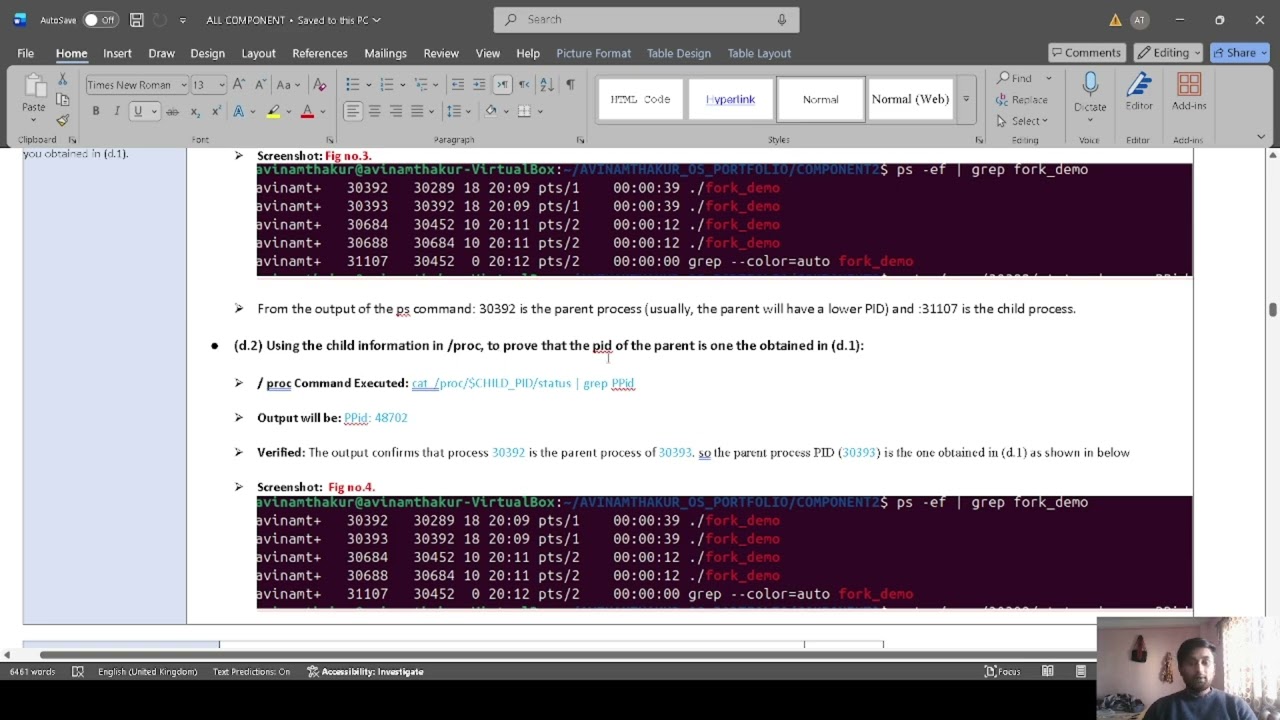Toggle underline formatting
This screenshot has height=720, width=1280.
(138, 111)
